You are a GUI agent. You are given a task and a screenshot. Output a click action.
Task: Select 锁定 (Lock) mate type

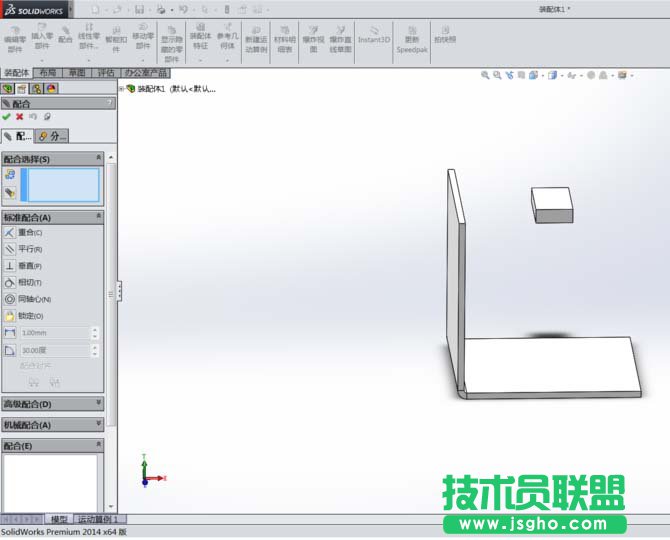tap(24, 316)
